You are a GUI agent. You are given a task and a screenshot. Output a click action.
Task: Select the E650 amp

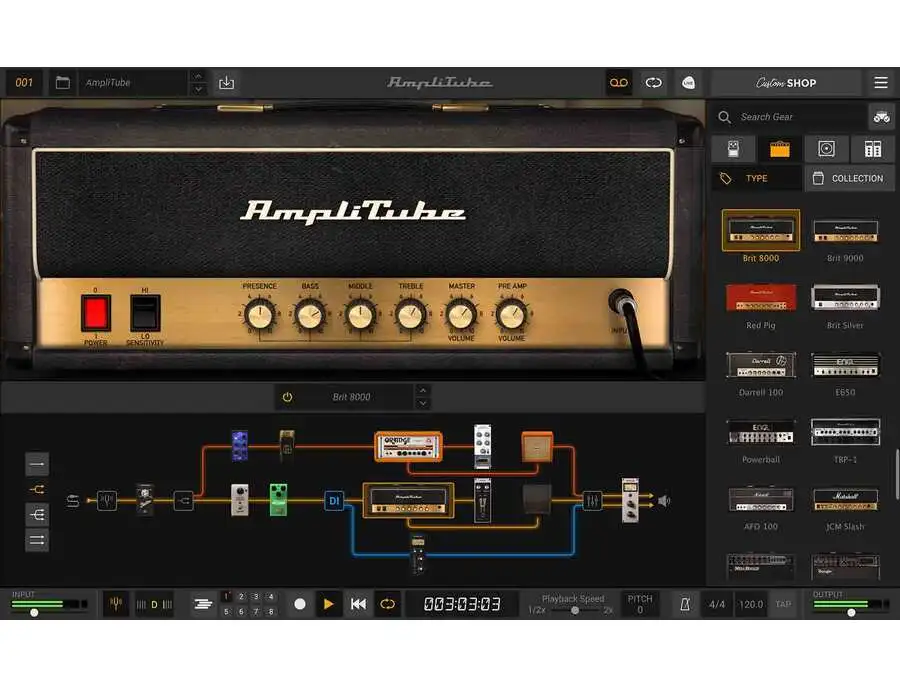845,365
